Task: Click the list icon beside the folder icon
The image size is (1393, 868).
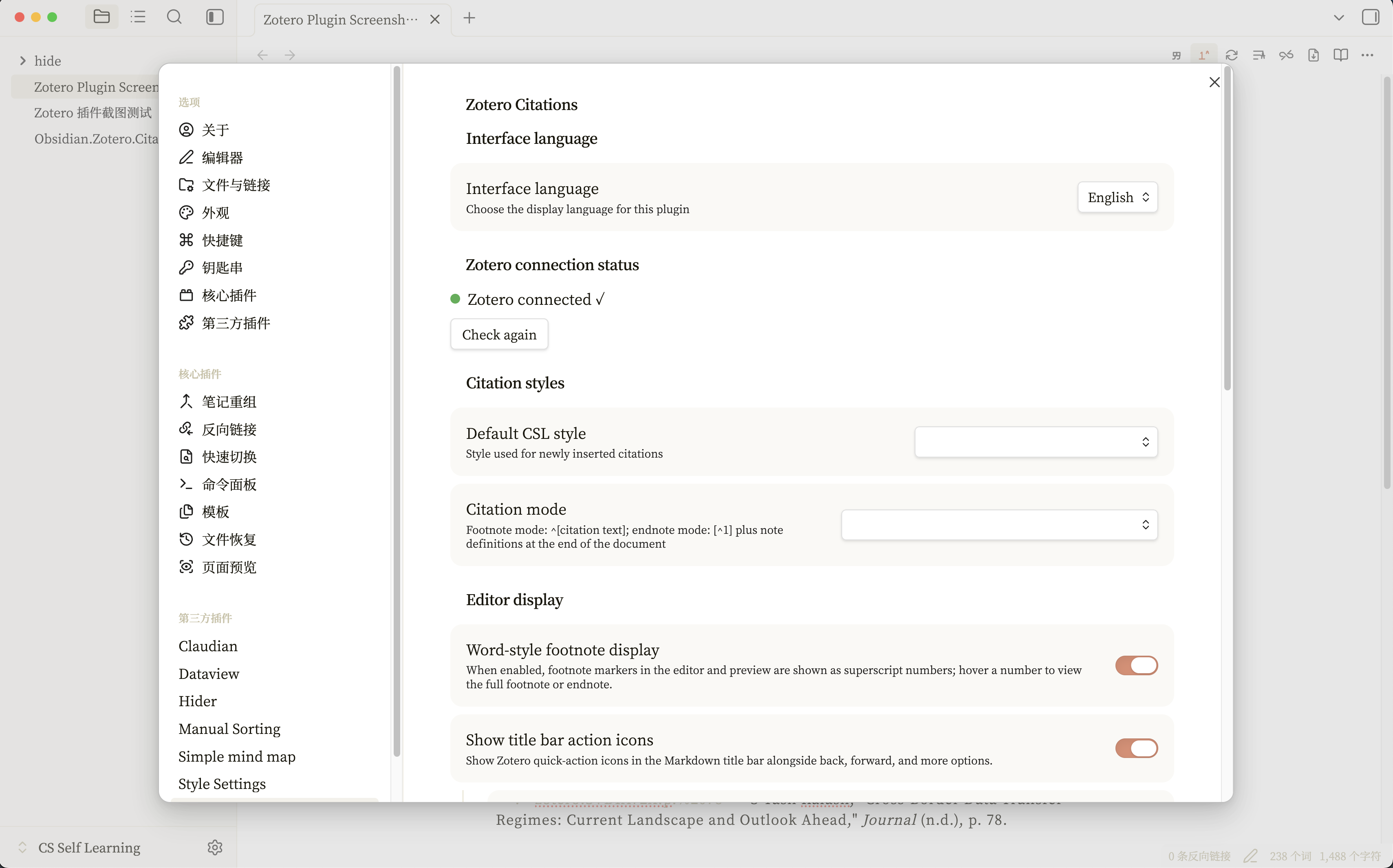Action: 138,17
